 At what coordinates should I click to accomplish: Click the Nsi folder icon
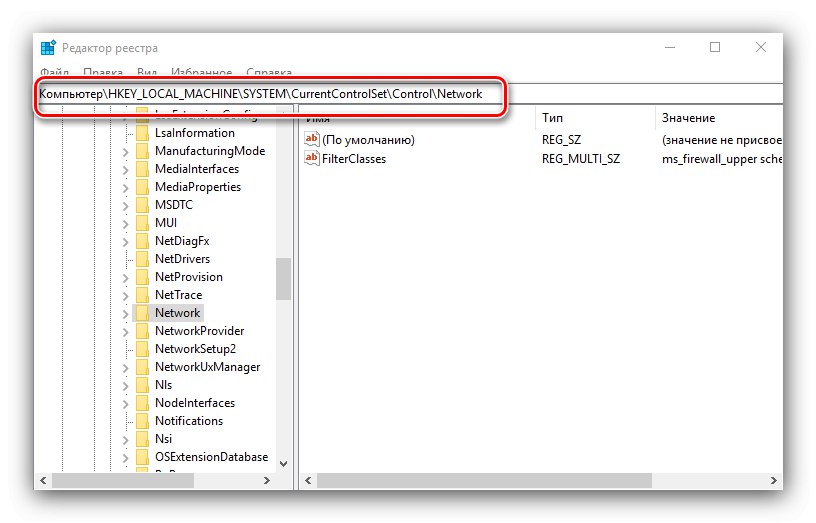[x=142, y=439]
